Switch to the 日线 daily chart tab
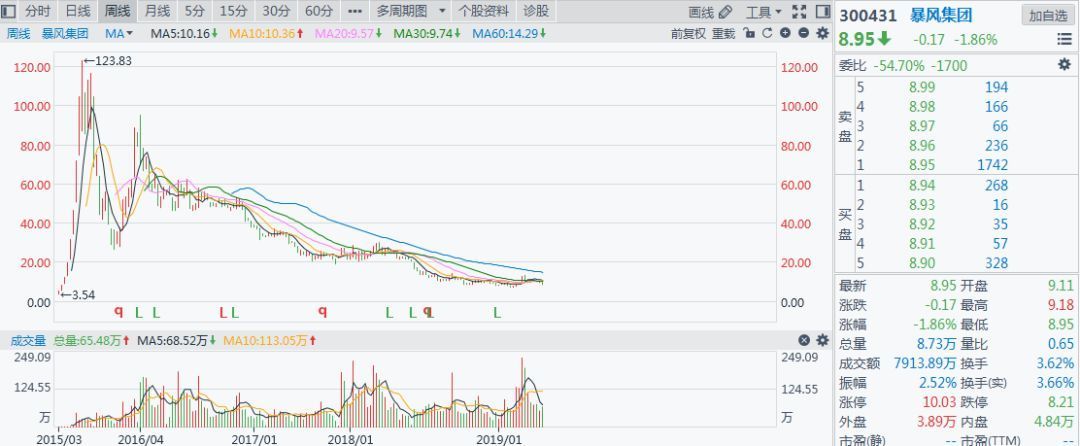 (78, 11)
